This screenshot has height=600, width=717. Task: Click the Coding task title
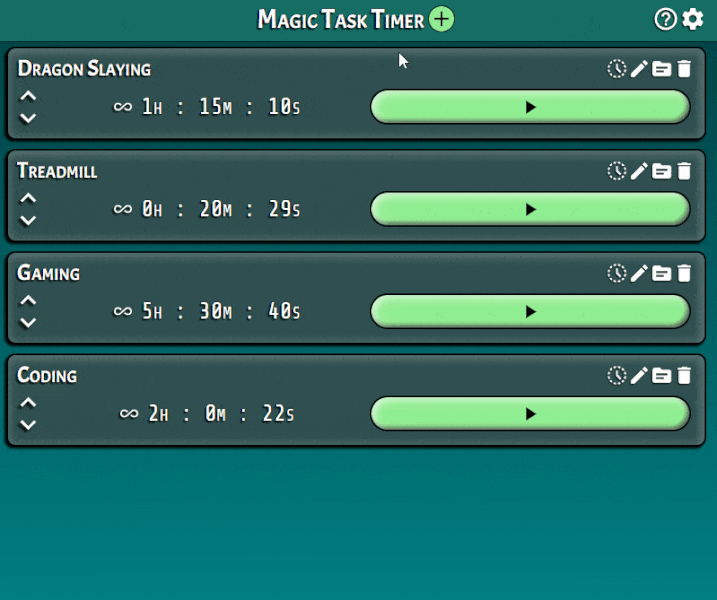(x=47, y=375)
